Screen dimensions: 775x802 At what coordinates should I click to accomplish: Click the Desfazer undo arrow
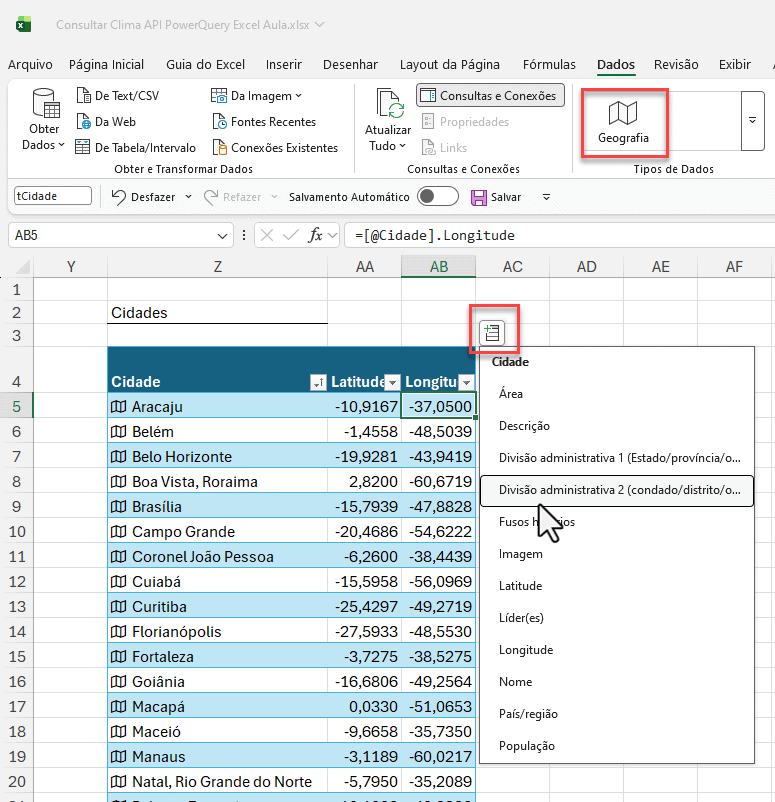[x=118, y=197]
